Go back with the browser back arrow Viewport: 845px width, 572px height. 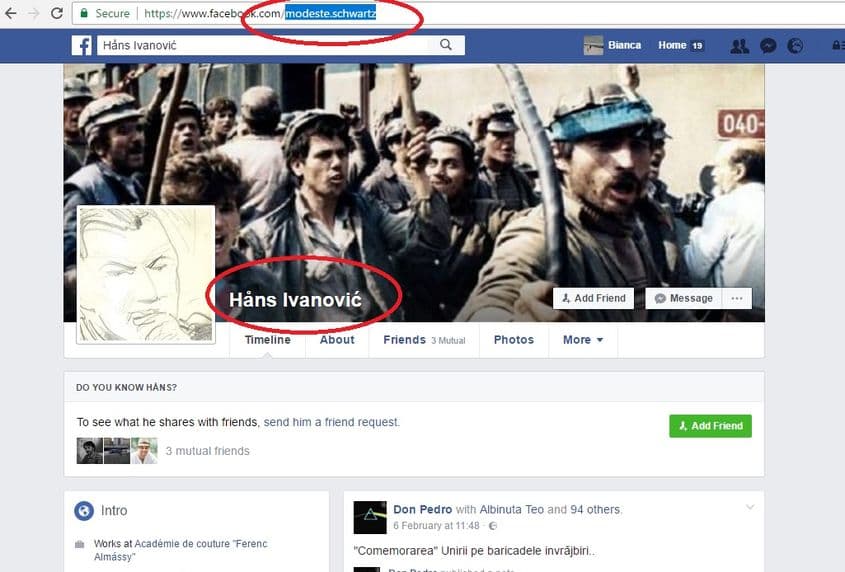10,13
